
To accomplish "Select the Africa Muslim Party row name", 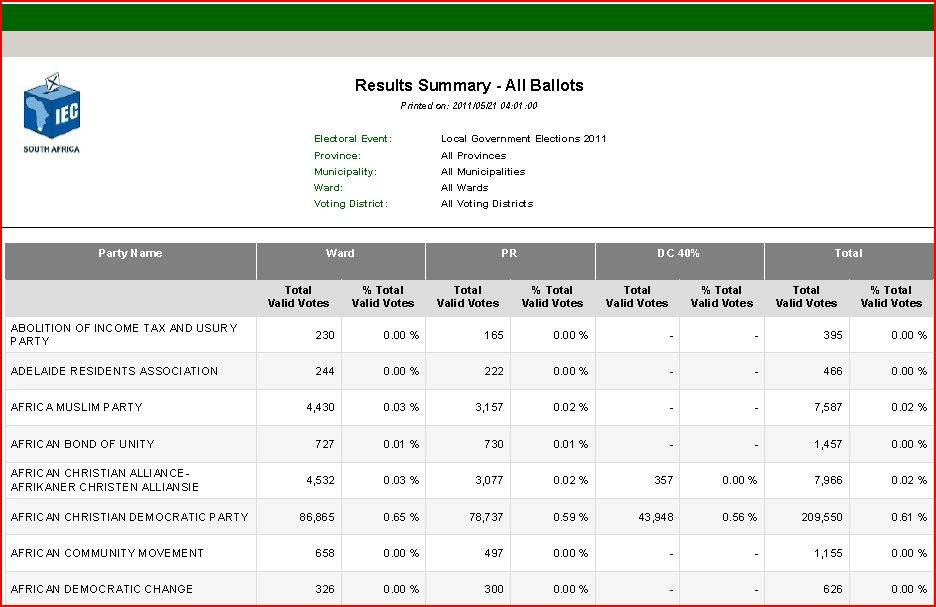I will [76, 408].
